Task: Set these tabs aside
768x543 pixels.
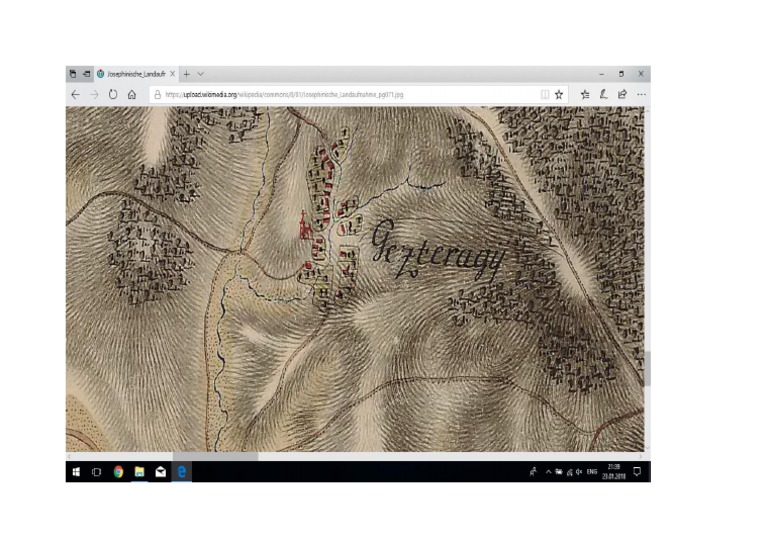Action: [87, 74]
